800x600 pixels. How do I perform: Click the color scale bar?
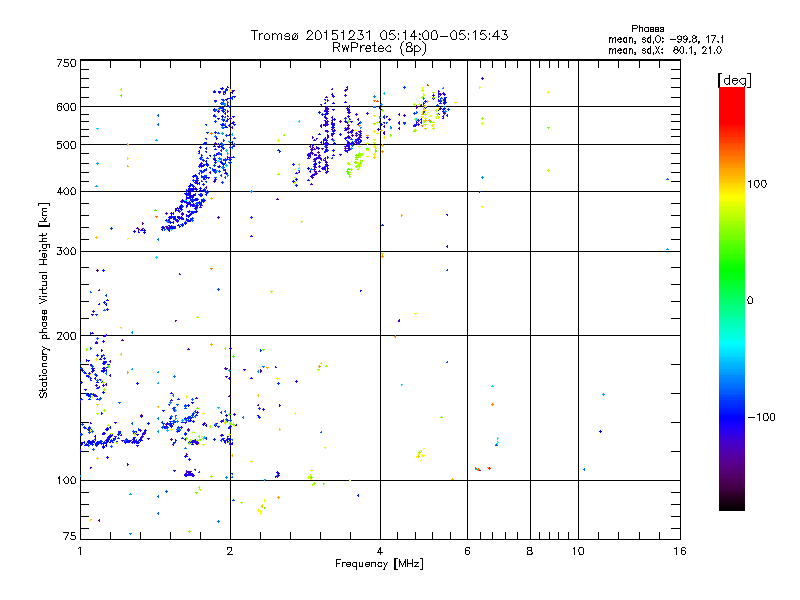732,298
